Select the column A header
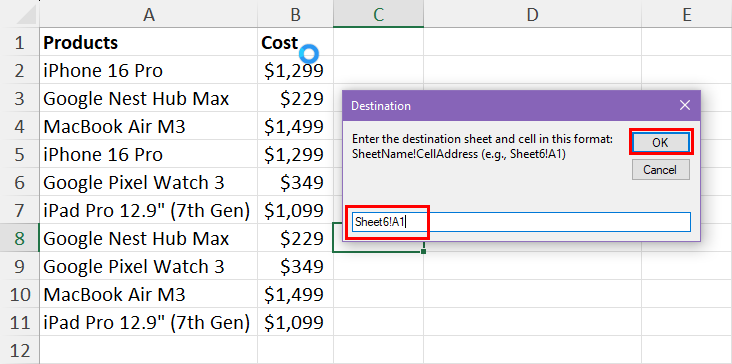The width and height of the screenshot is (732, 364). 148,14
